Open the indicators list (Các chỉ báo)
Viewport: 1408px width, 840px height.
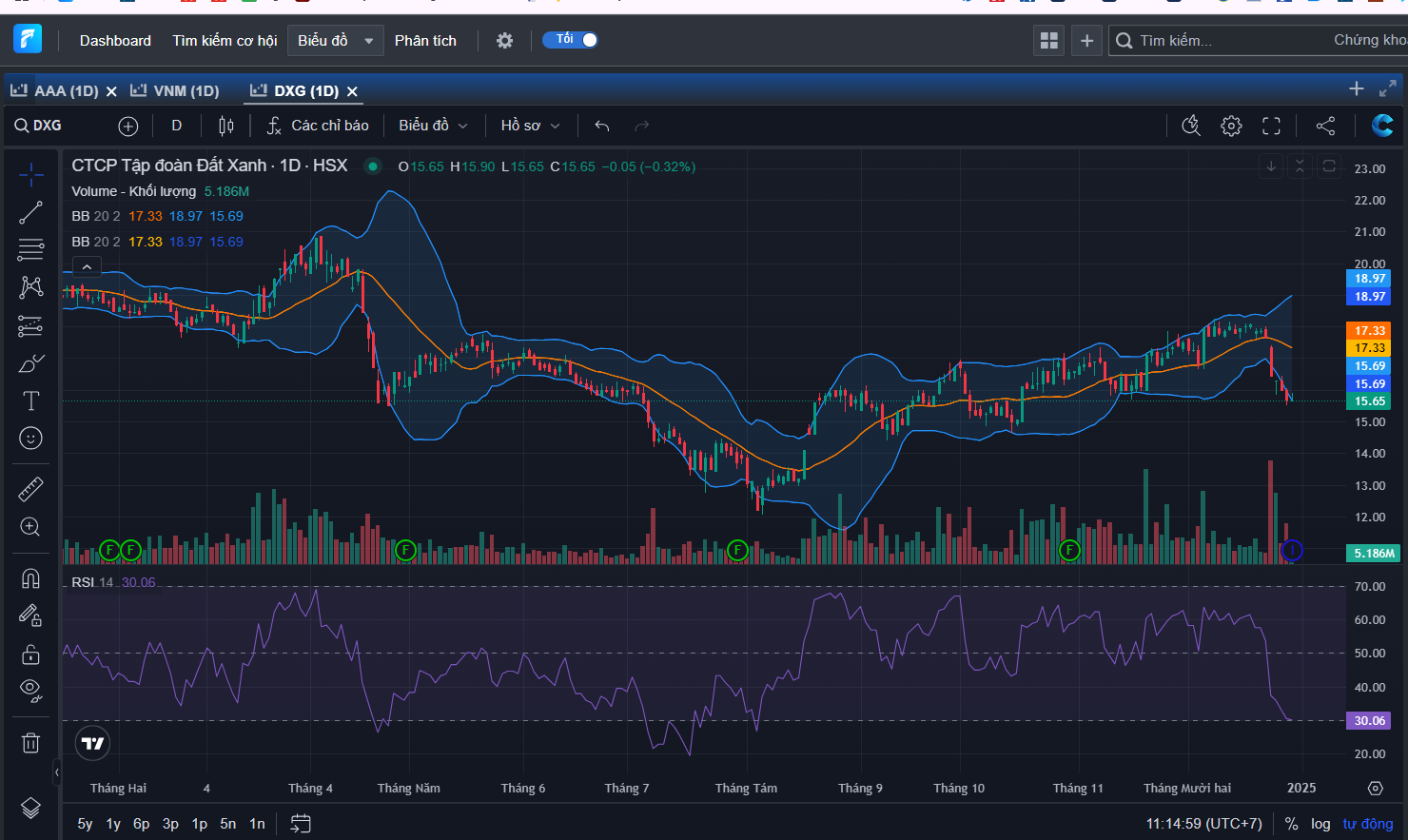pyautogui.click(x=318, y=126)
